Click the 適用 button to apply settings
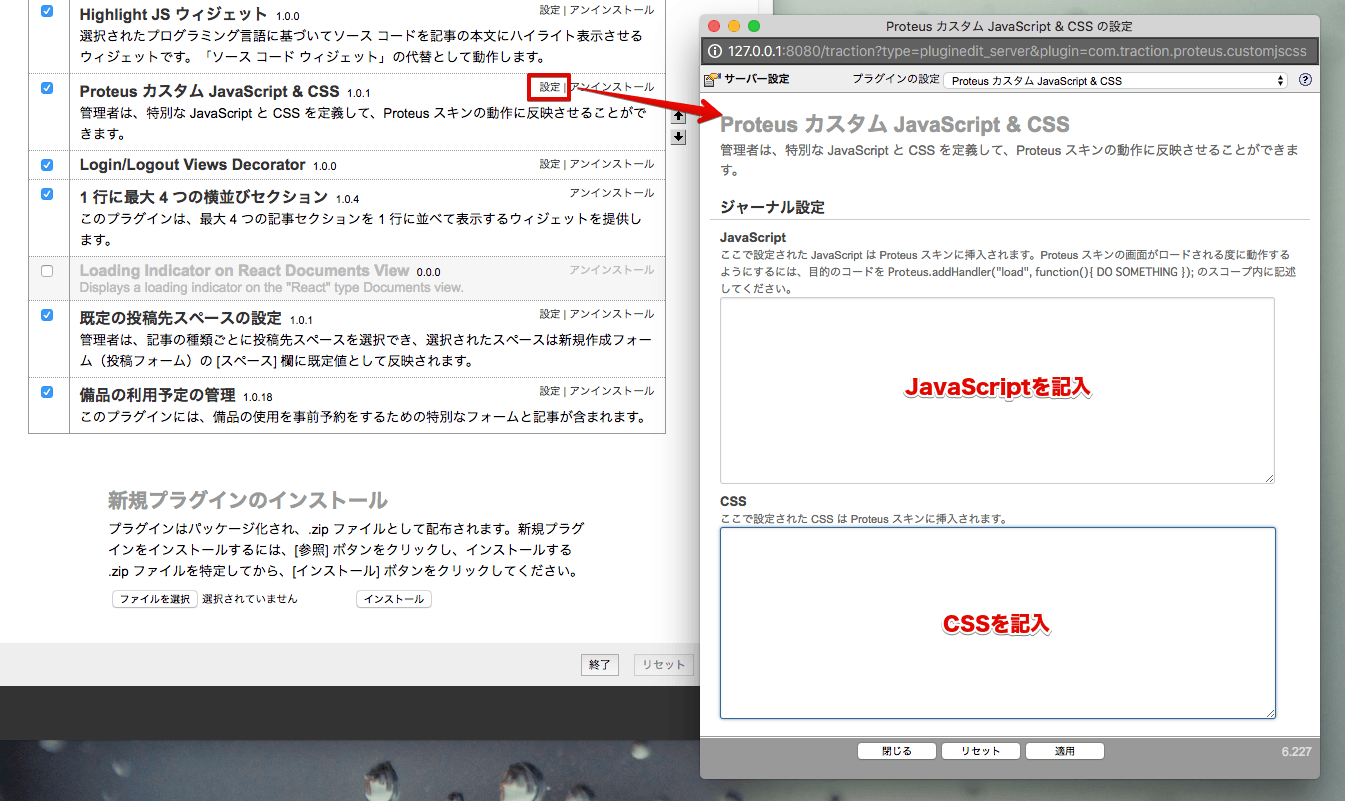The image size is (1345, 801). 1065,751
